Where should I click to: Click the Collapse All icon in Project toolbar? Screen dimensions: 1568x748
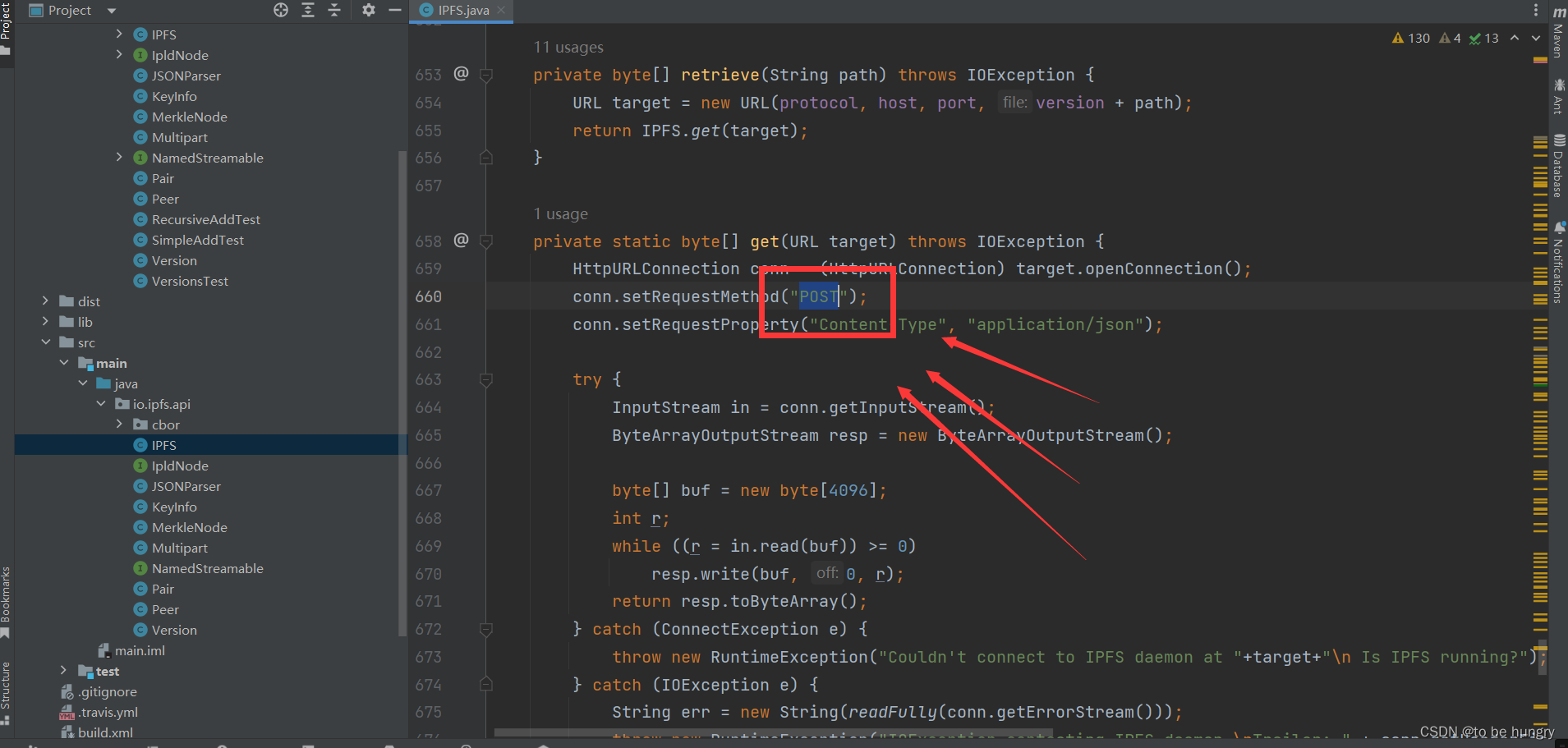[334, 10]
